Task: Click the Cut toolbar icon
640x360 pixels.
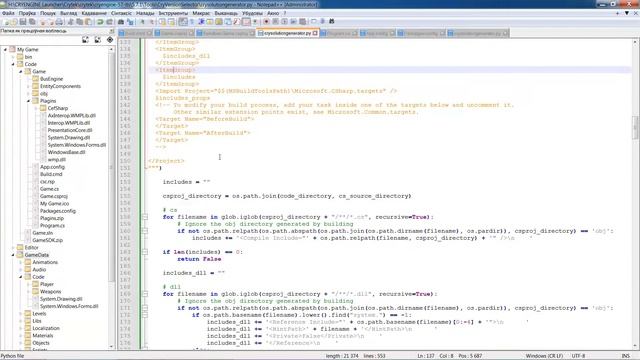Action: point(70,21)
